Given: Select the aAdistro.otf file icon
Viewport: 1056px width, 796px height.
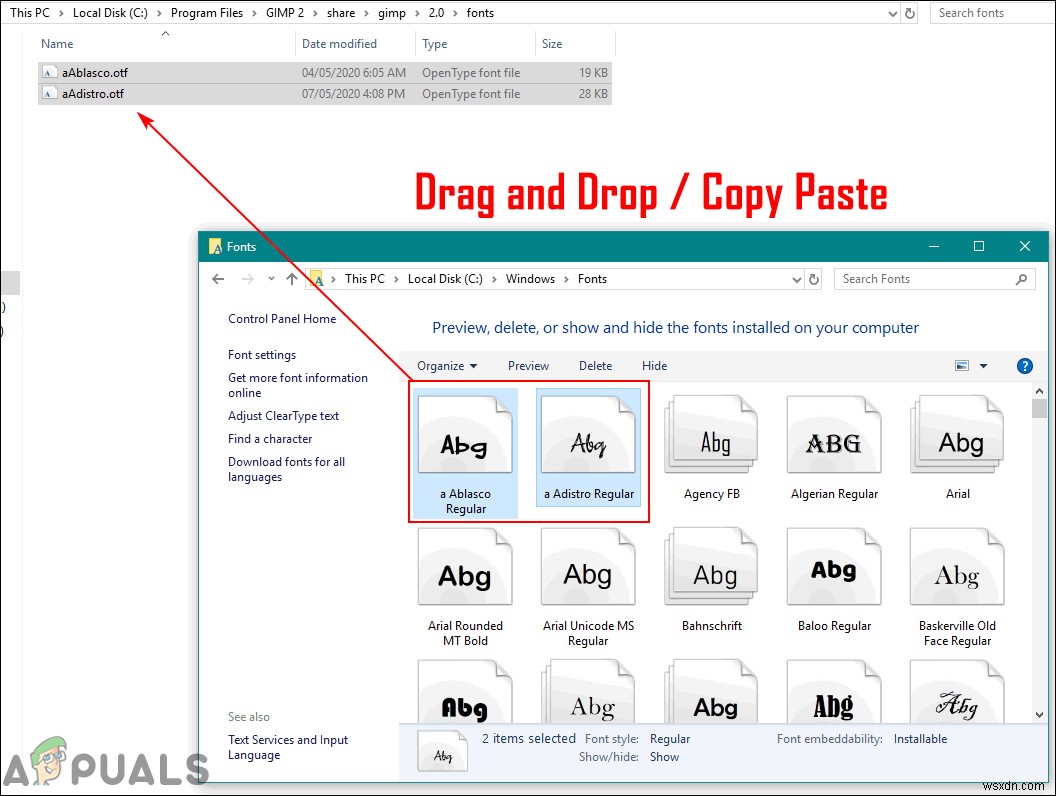Looking at the screenshot, I should point(51,93).
